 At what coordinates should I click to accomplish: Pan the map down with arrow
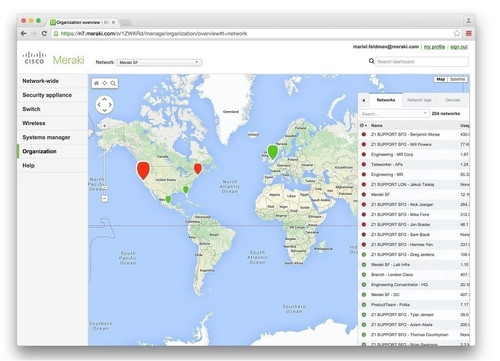tap(105, 110)
